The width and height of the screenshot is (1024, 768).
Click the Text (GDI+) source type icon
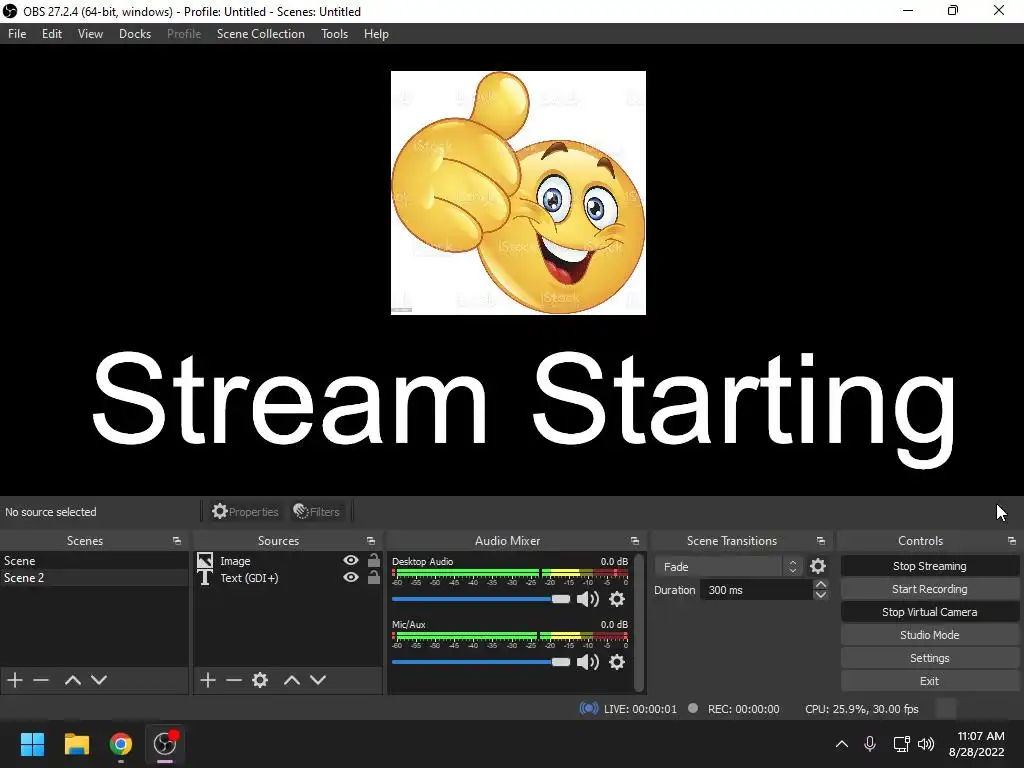(x=205, y=578)
